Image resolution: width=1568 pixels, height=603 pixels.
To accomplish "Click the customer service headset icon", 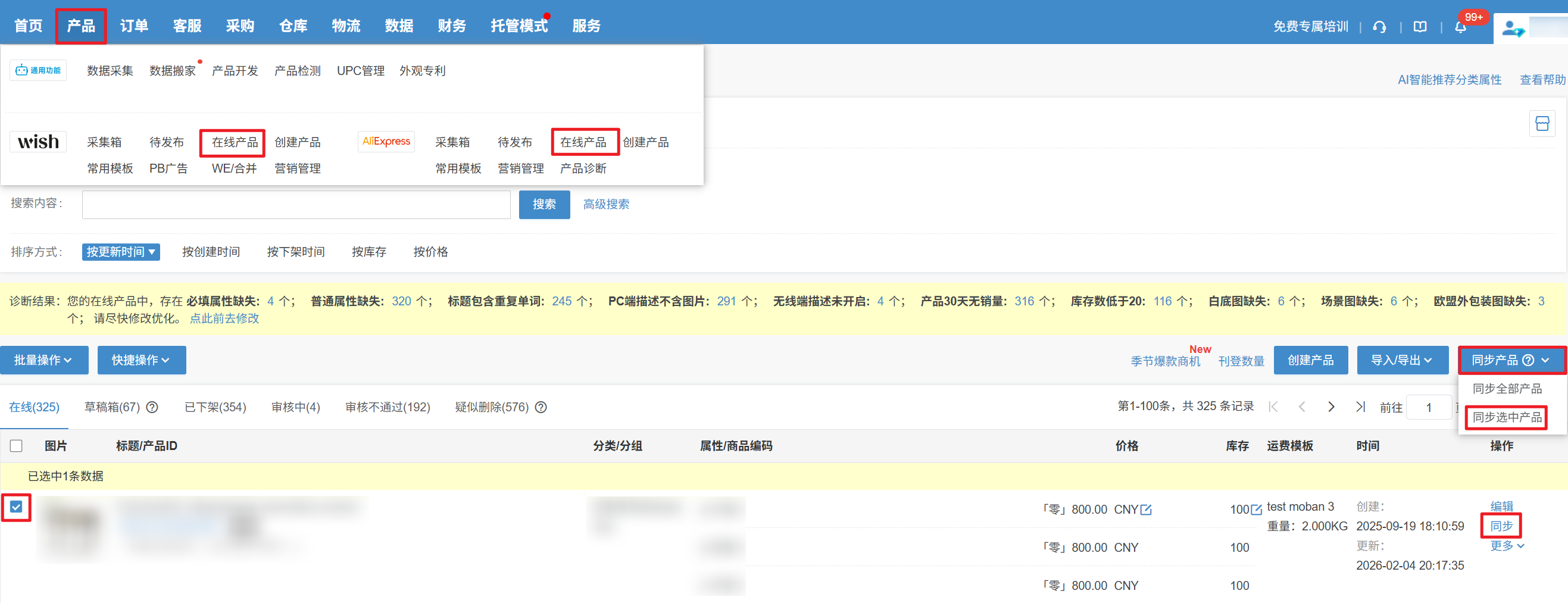I will pyautogui.click(x=1379, y=27).
